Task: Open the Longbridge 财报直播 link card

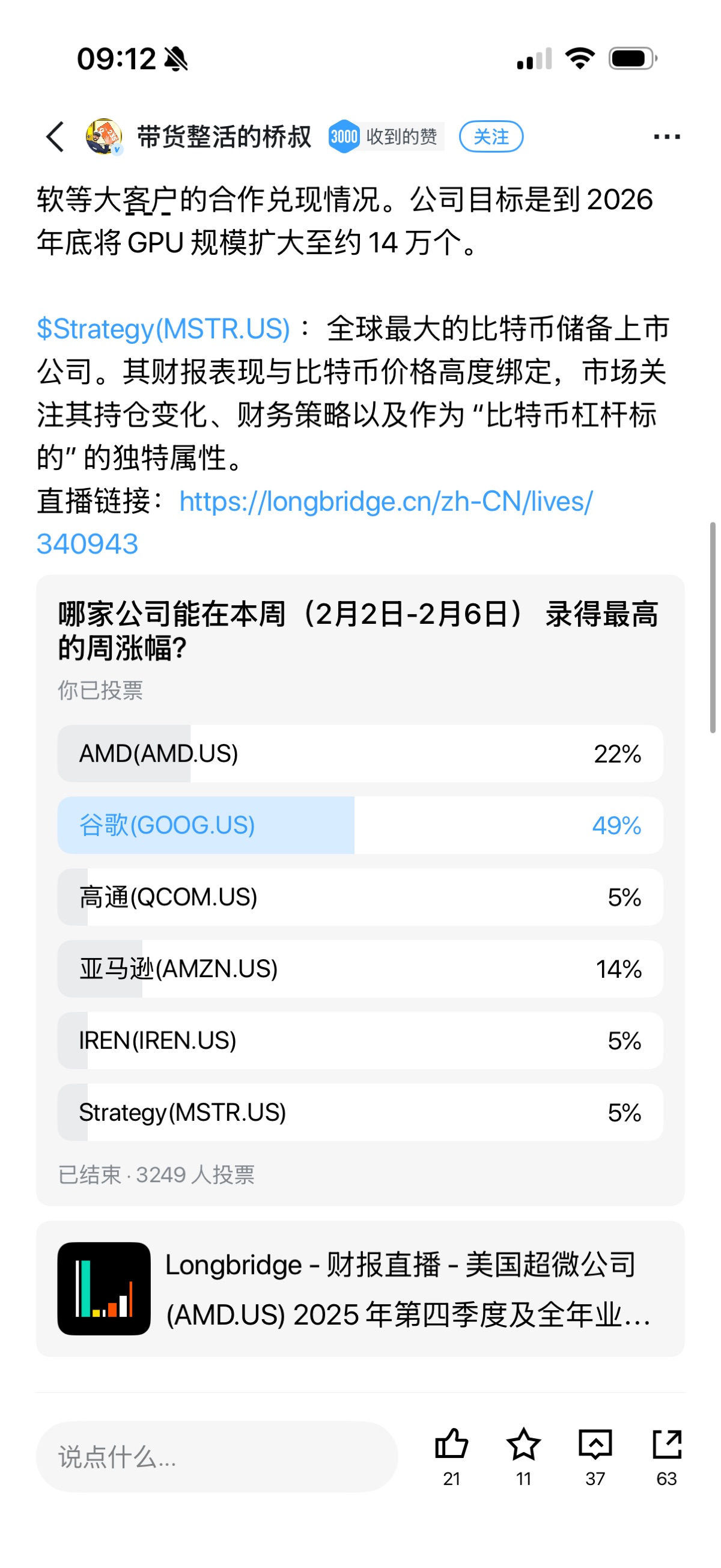Action: (x=360, y=1289)
